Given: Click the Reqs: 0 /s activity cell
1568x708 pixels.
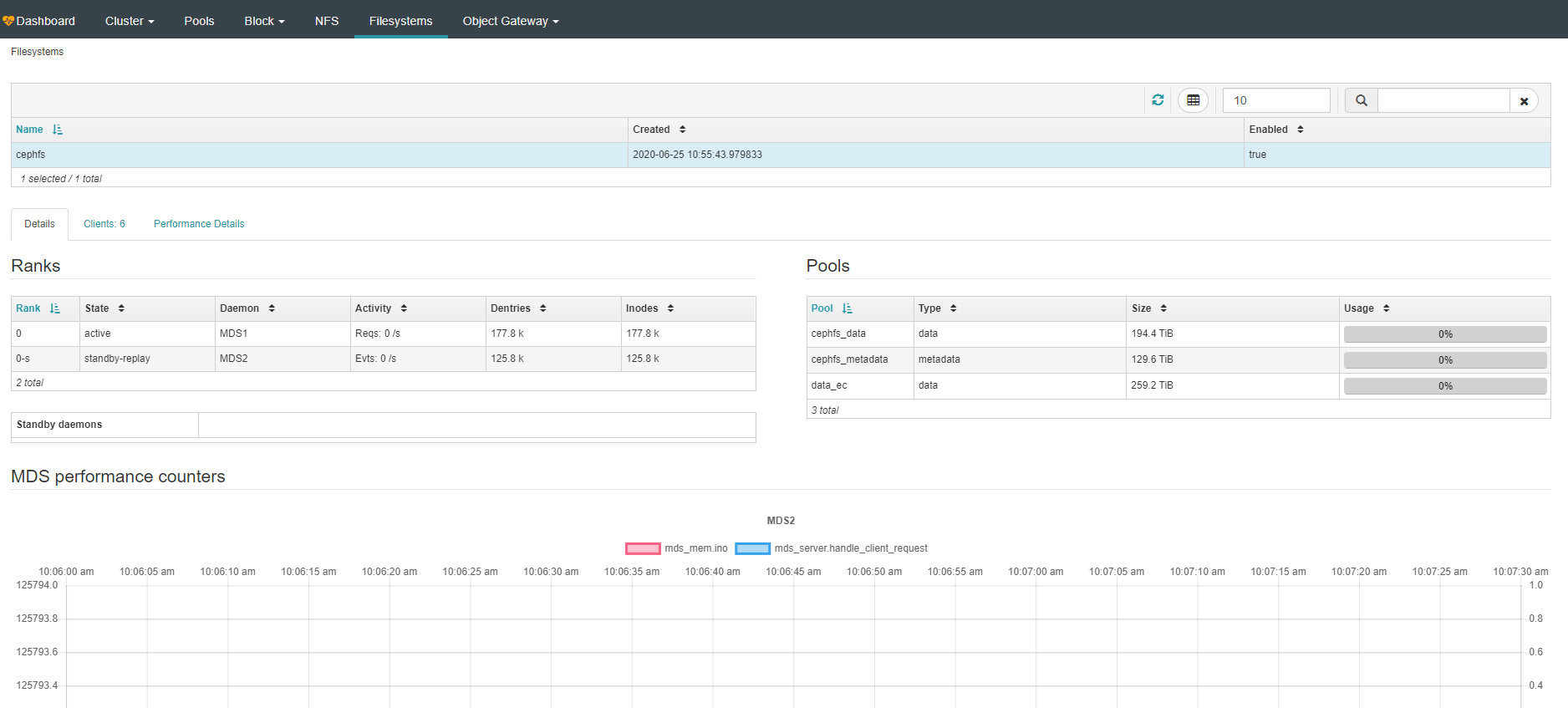Looking at the screenshot, I should [x=418, y=334].
